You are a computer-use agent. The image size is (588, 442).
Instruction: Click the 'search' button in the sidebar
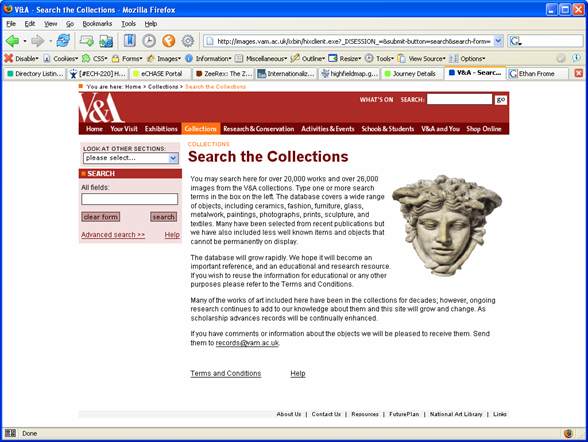[164, 217]
